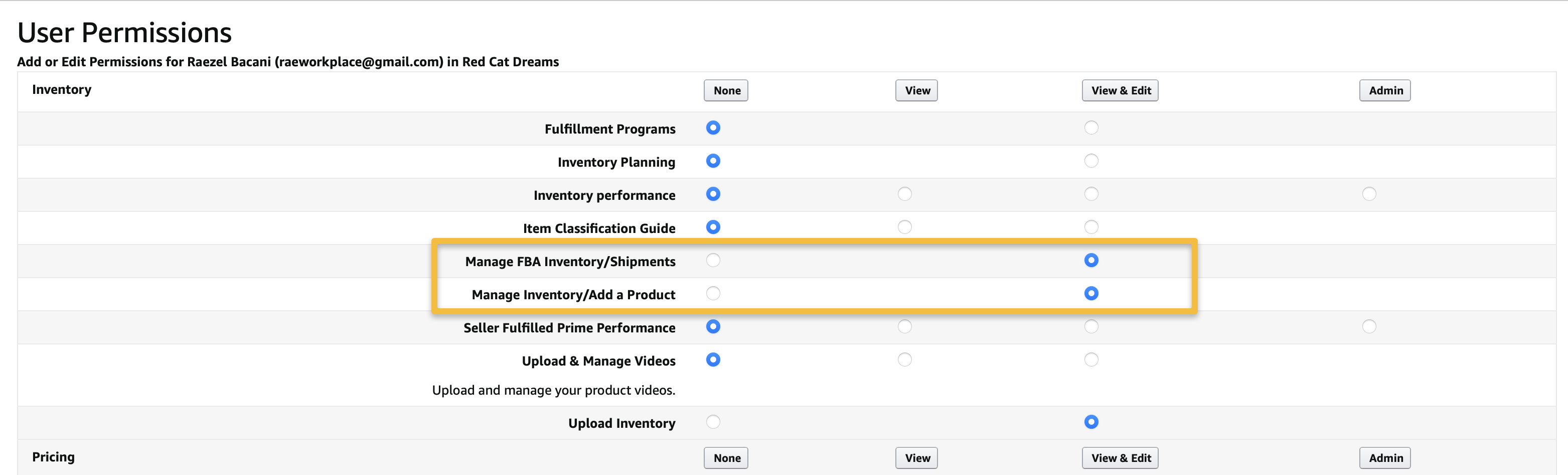This screenshot has width=1568, height=475.
Task: Select View & Edit for Fulfillment Programs
Action: [1091, 128]
